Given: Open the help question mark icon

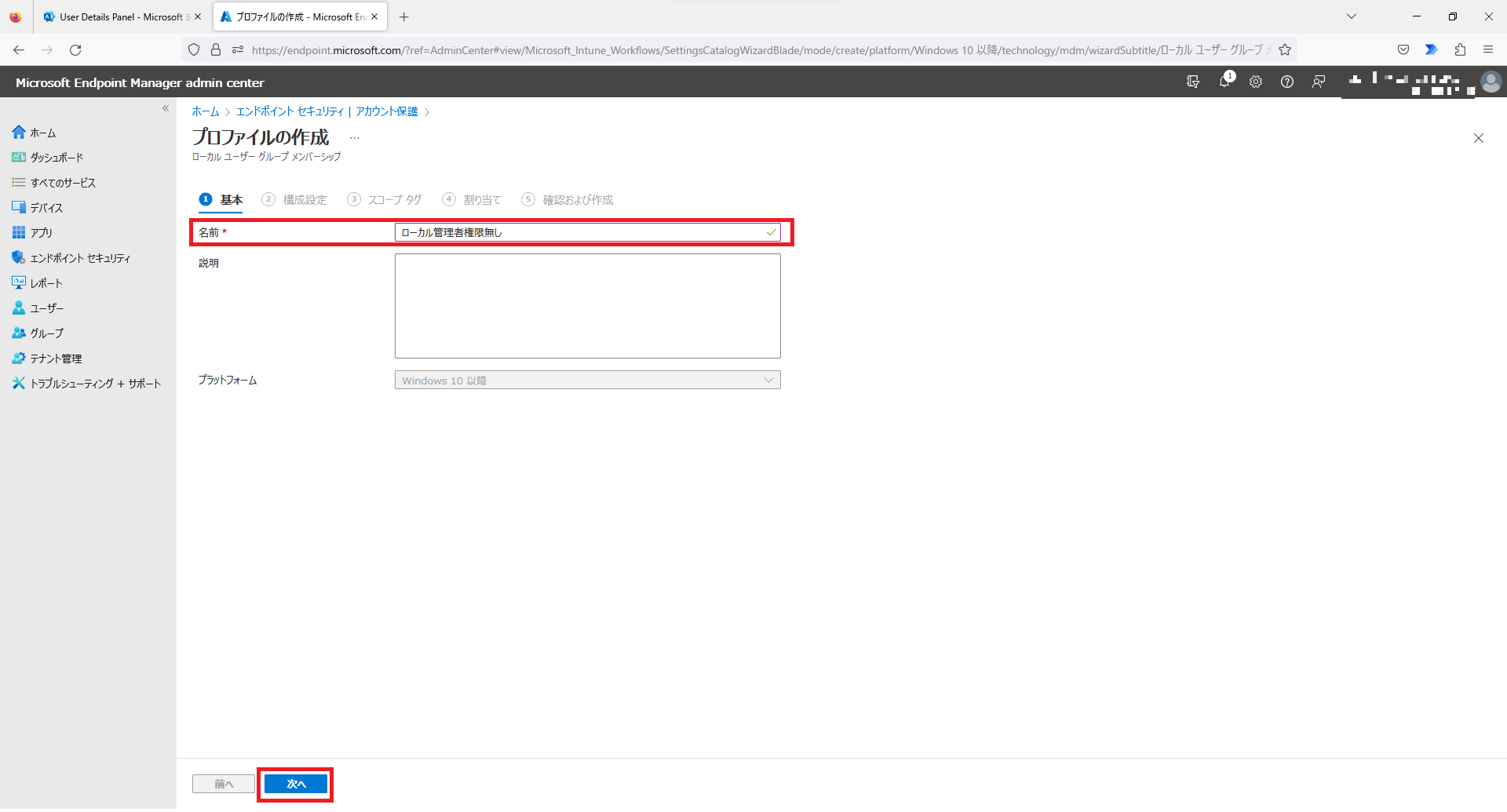Looking at the screenshot, I should click(x=1287, y=82).
